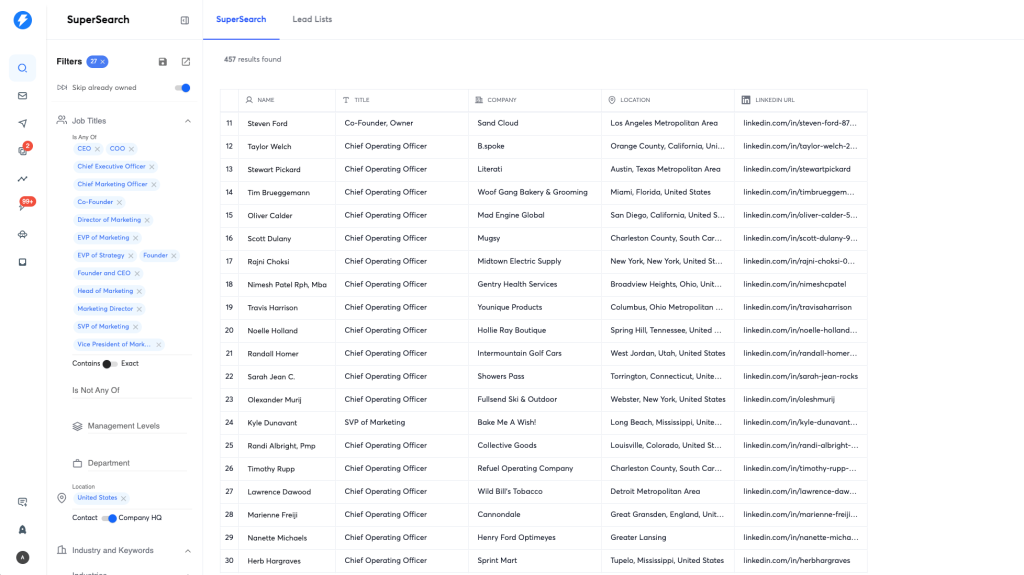
Task: Click company Woof Gang Bakery & Grooming
Action: (532, 192)
